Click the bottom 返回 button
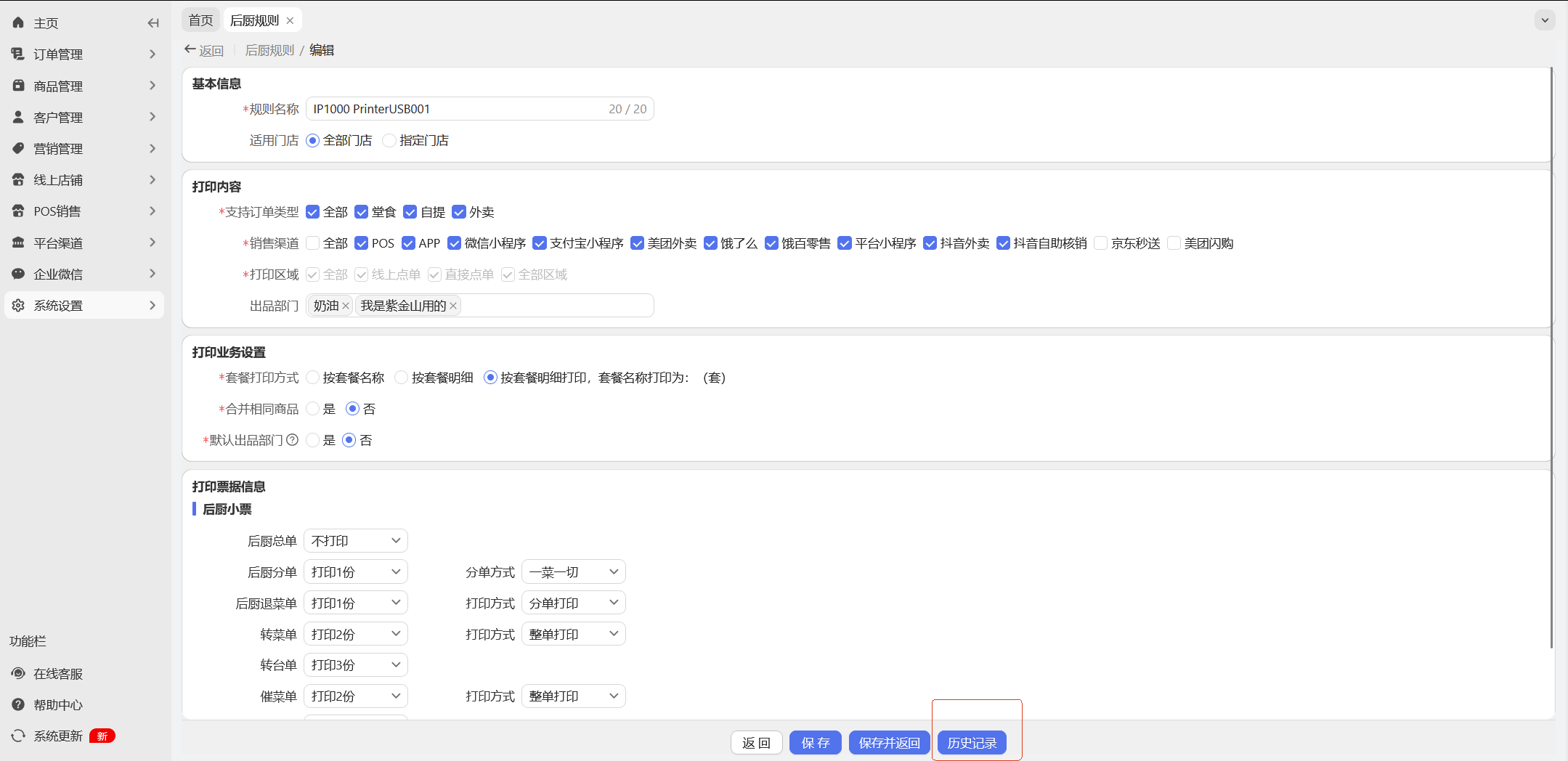This screenshot has width=1568, height=761. tap(756, 742)
